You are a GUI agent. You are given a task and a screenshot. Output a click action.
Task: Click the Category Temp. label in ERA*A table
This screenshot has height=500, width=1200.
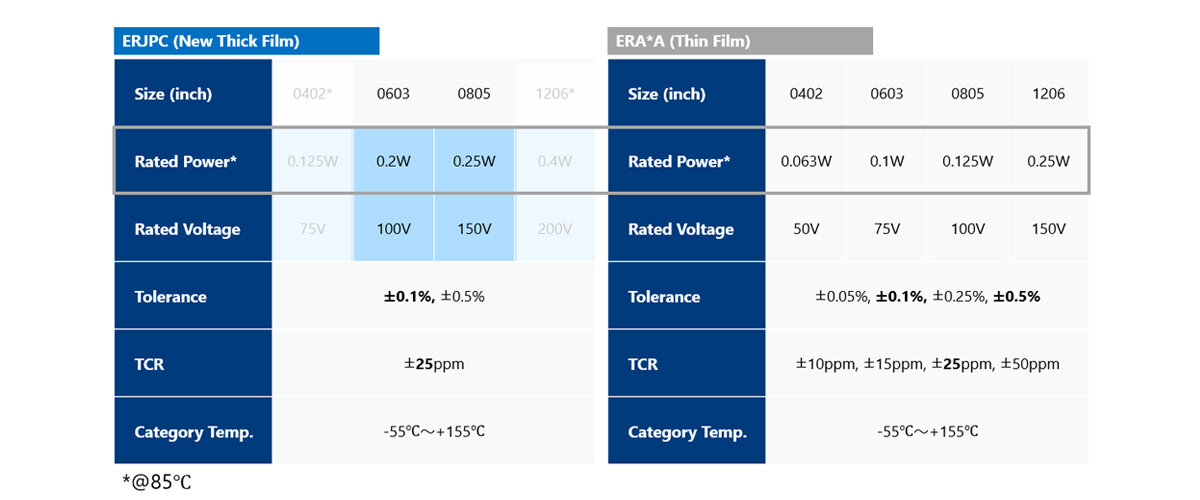[x=687, y=432]
